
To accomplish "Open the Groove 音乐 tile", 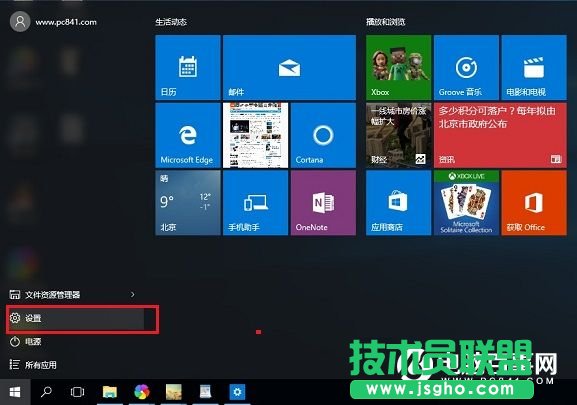I will pyautogui.click(x=466, y=67).
